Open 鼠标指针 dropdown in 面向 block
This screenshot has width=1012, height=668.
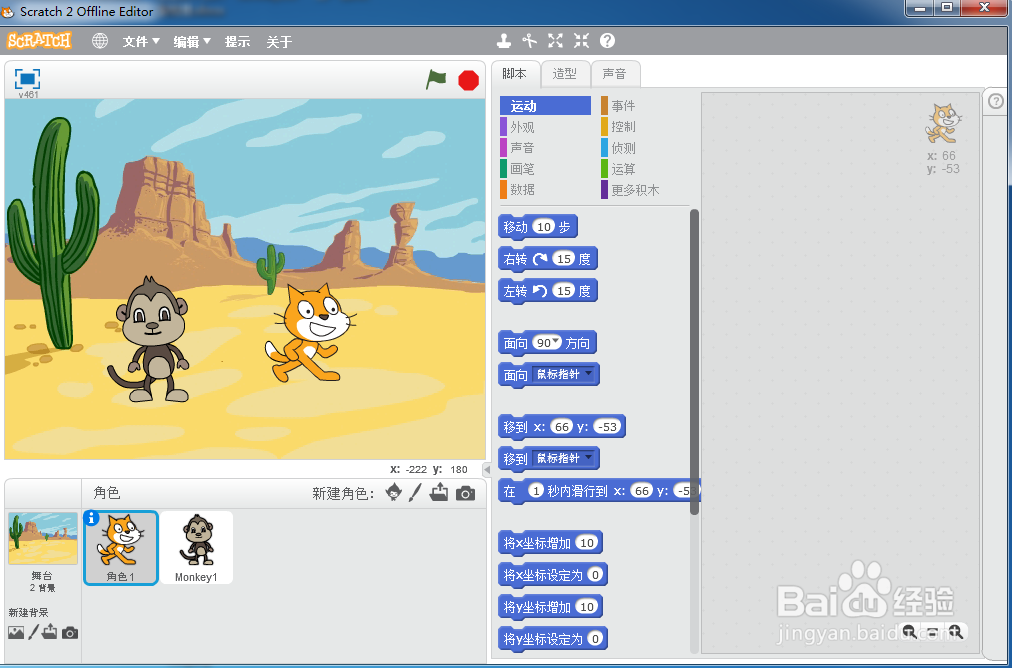[x=564, y=374]
